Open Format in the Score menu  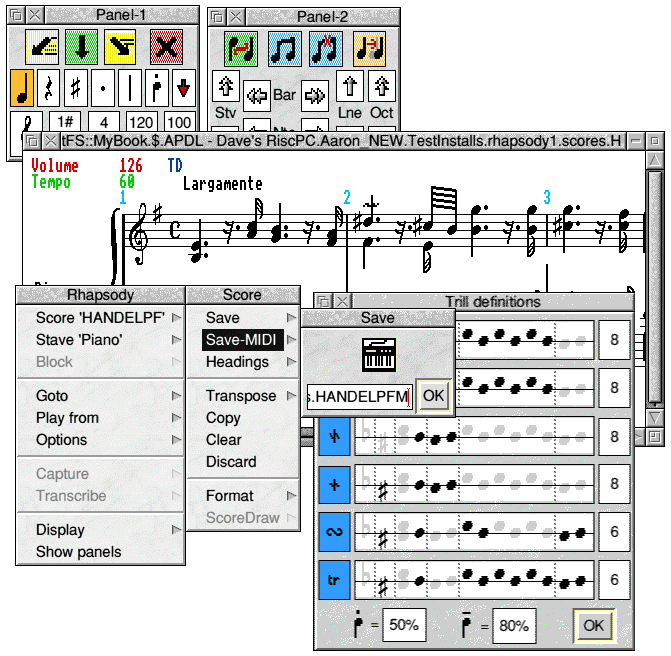(243, 496)
